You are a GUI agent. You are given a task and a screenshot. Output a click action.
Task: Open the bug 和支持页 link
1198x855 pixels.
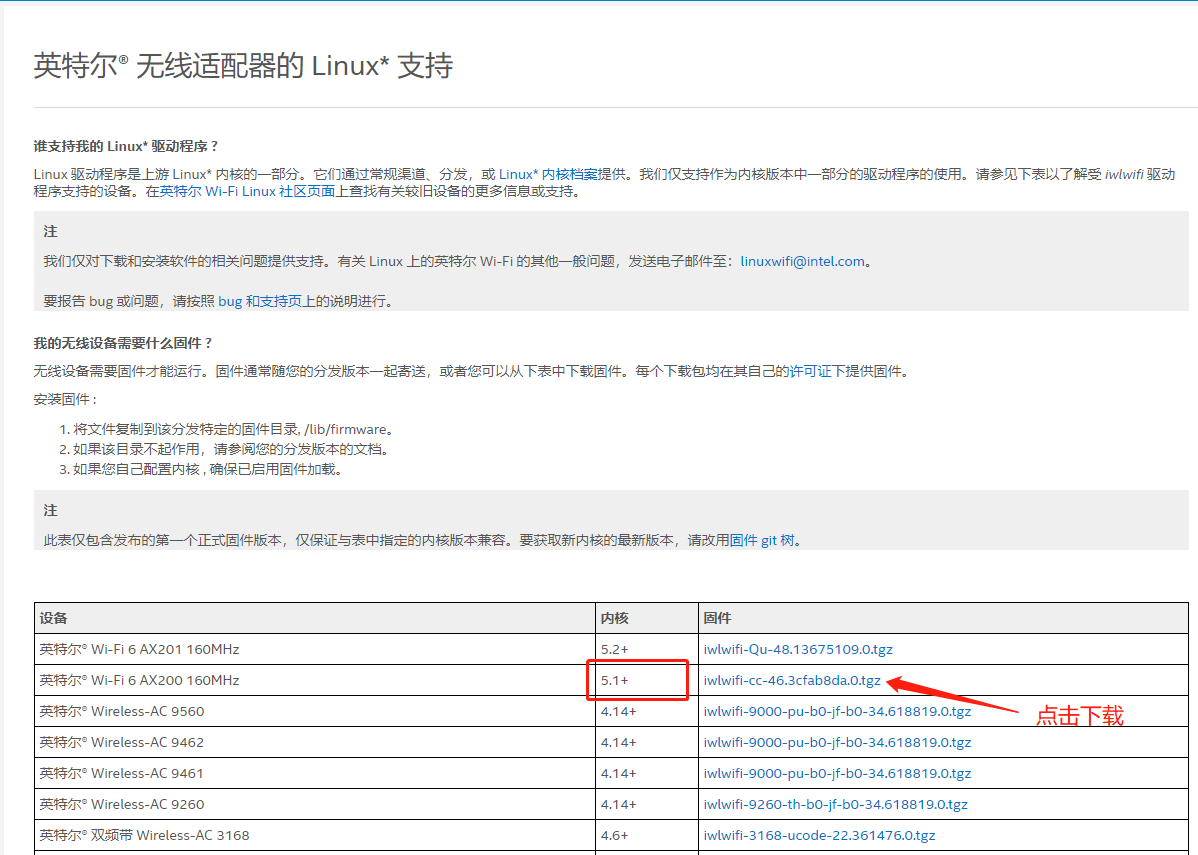(260, 301)
